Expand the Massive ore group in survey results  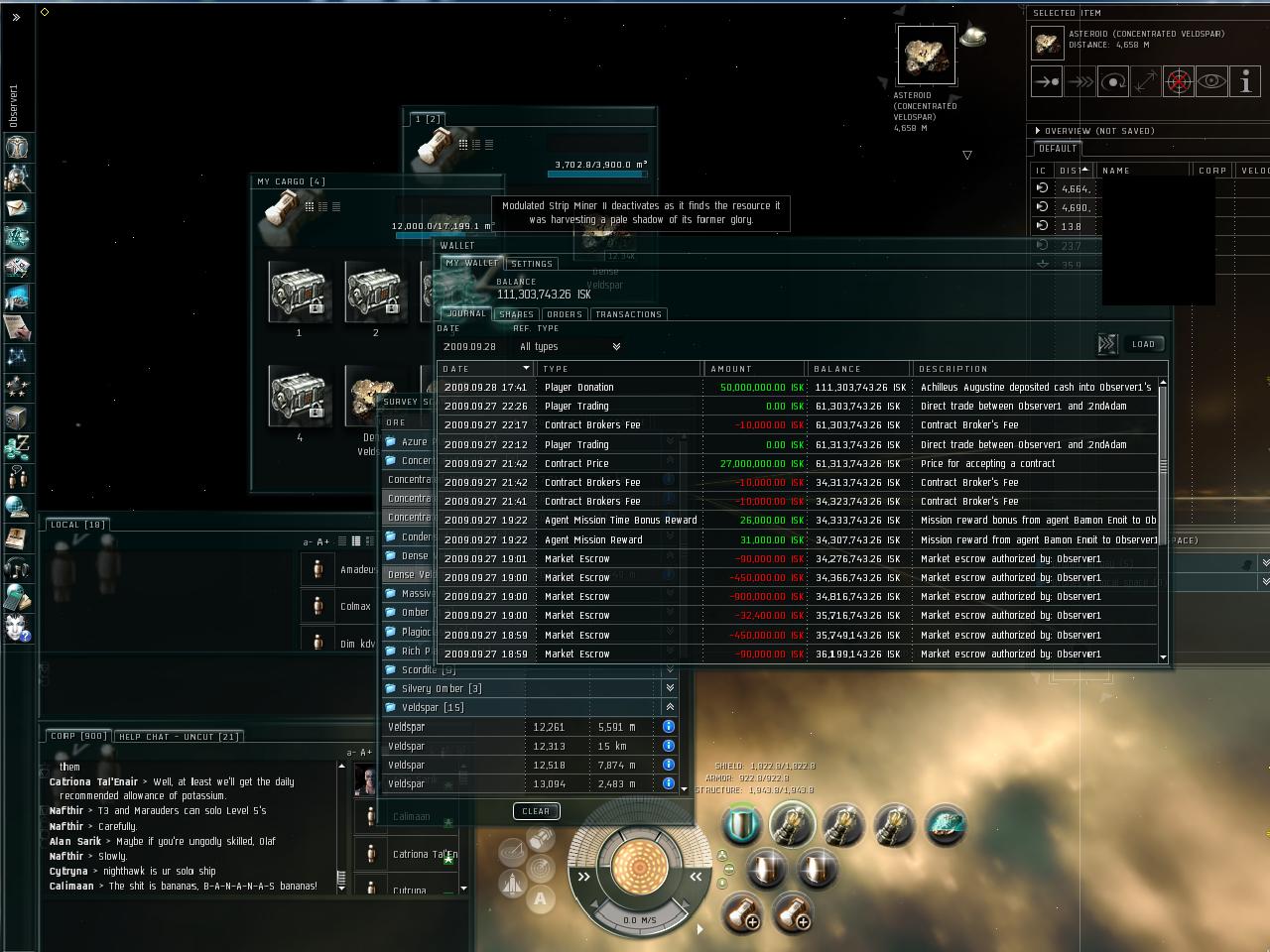[x=391, y=594]
